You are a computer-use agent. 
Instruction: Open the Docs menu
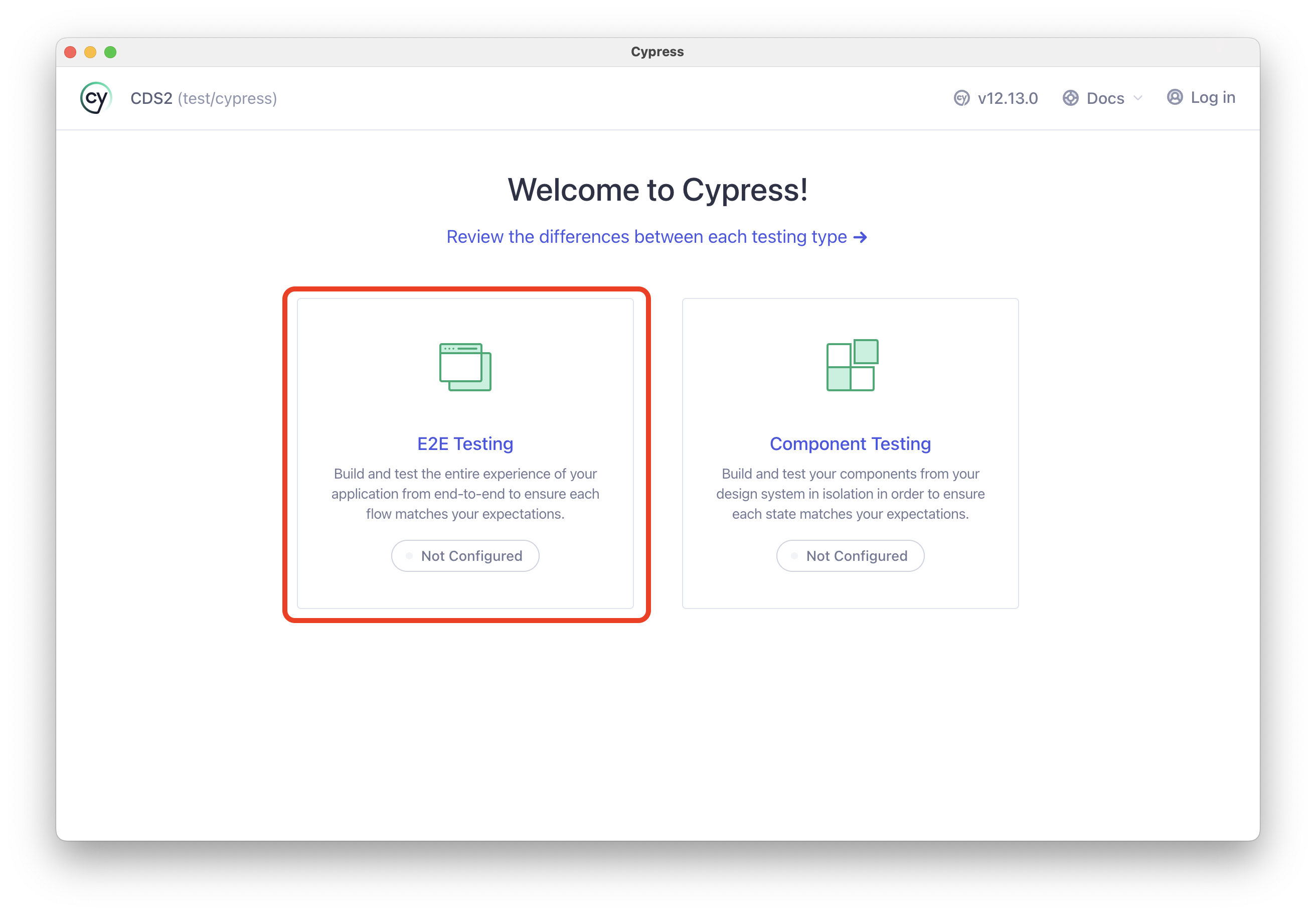[x=1102, y=99]
